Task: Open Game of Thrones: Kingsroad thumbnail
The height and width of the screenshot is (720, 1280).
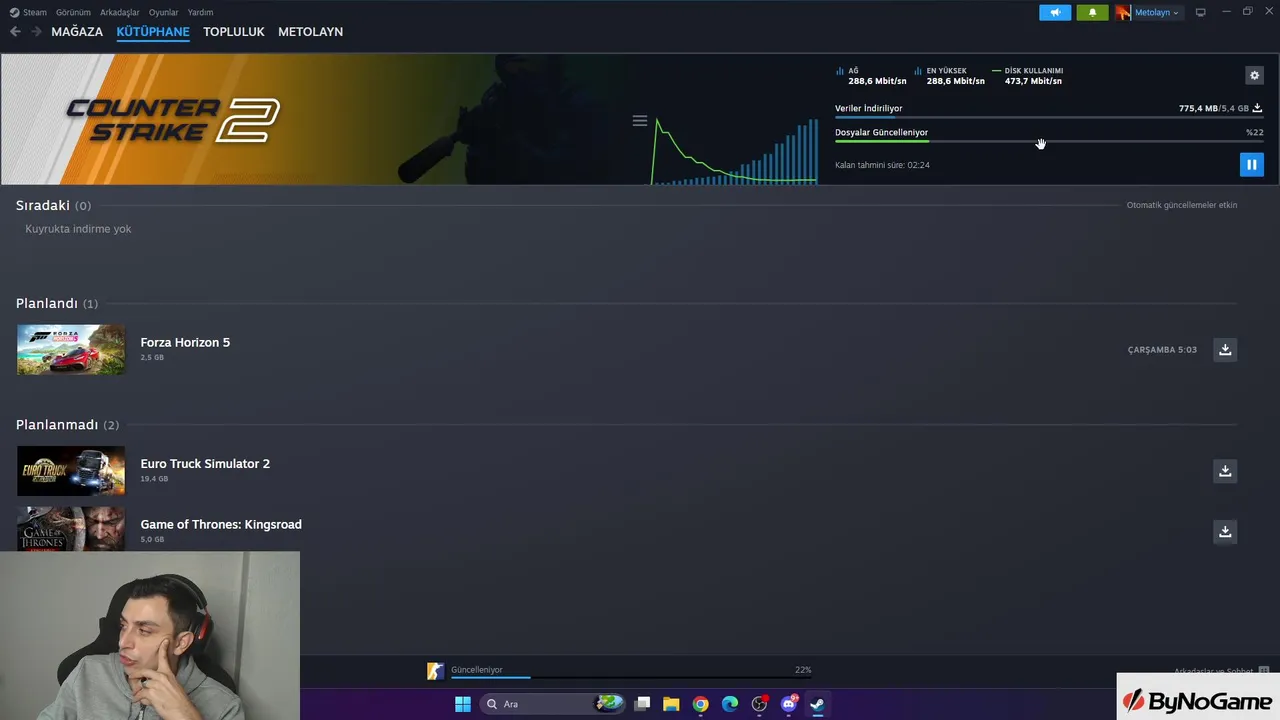Action: 71,529
